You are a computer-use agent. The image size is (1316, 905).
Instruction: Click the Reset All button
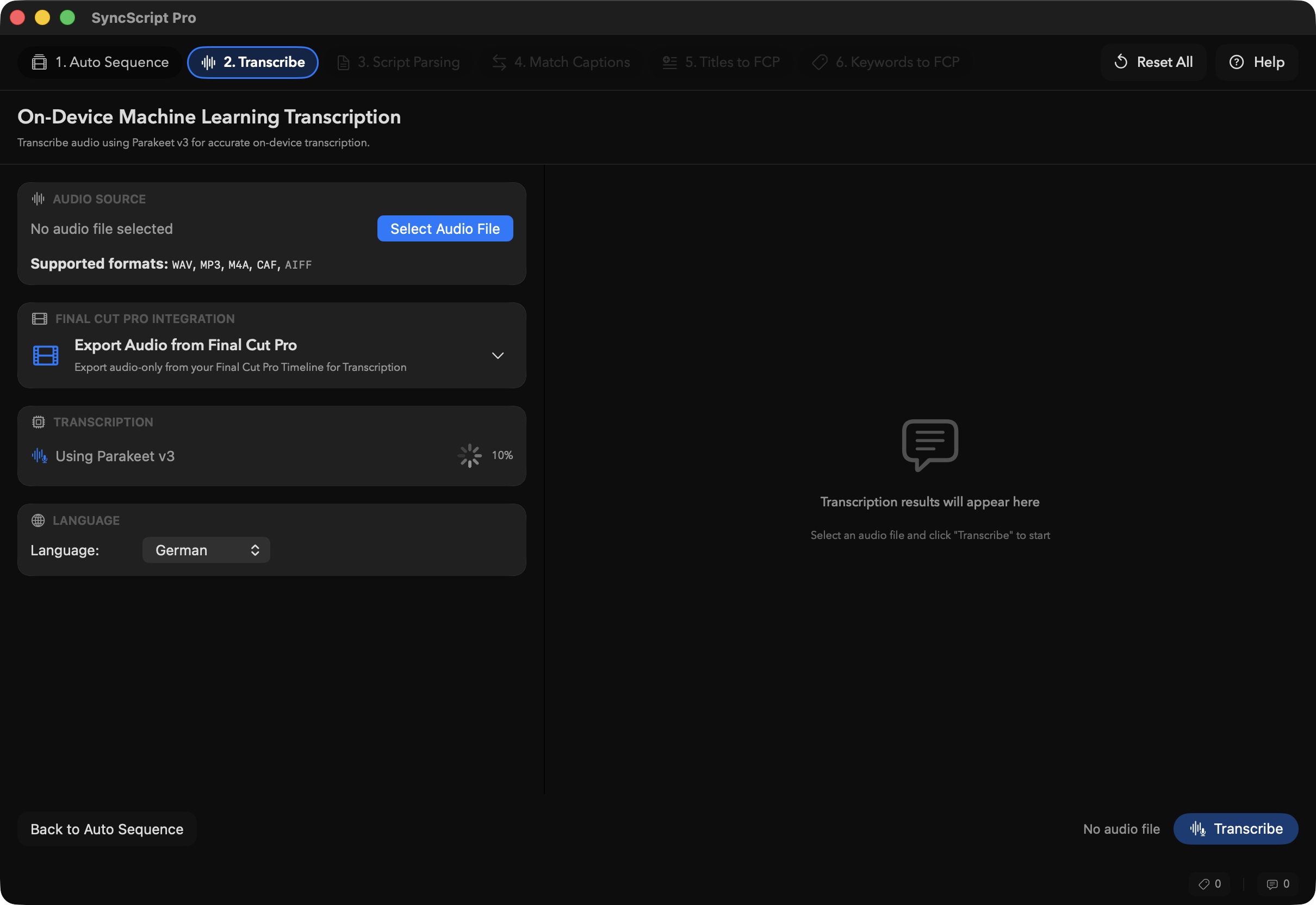1153,63
